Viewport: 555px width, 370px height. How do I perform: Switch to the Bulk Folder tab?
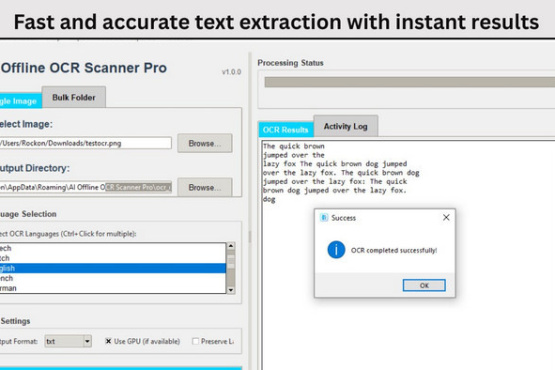click(74, 97)
